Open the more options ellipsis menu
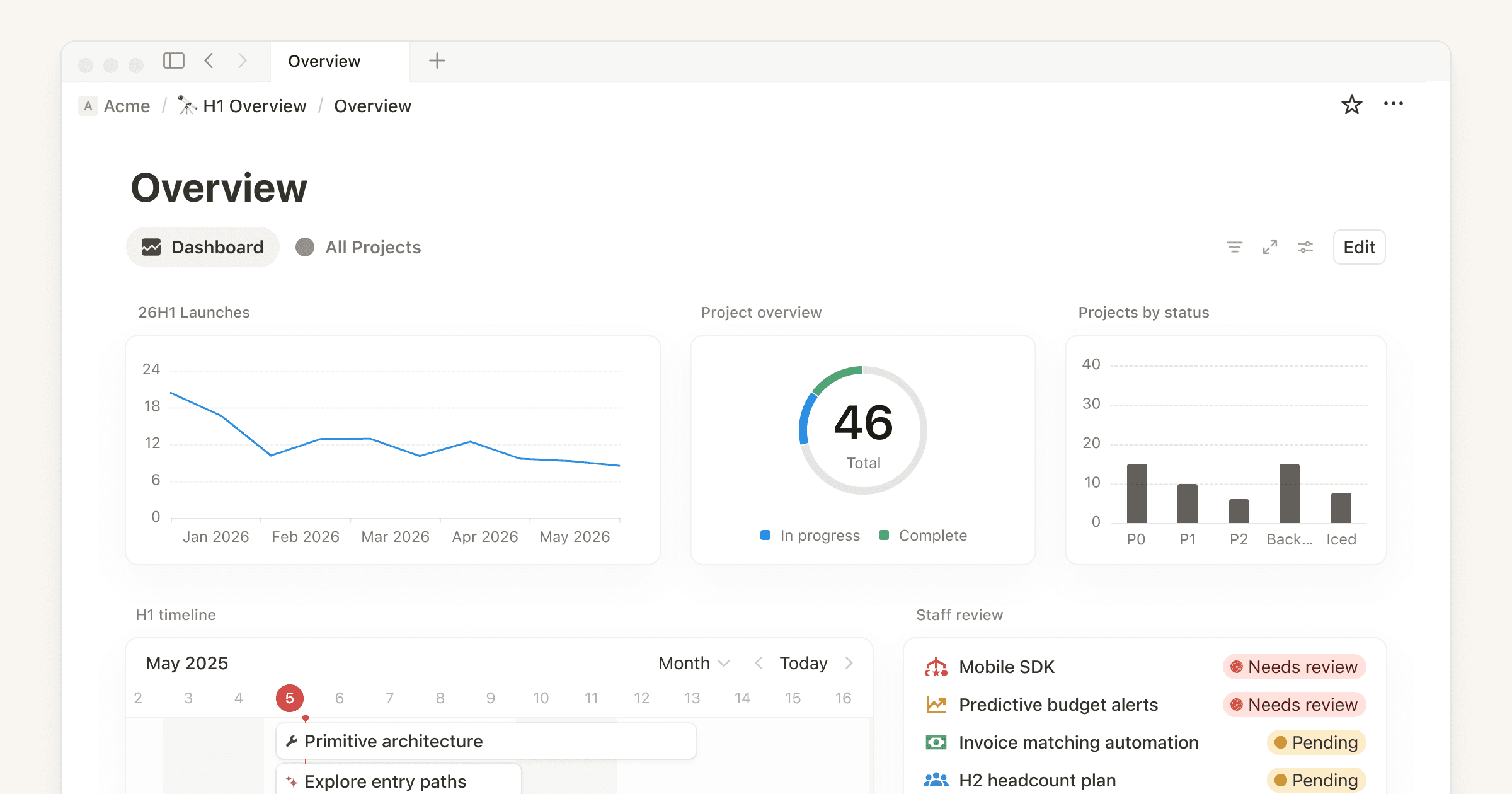This screenshot has width=1512, height=794. [1394, 104]
